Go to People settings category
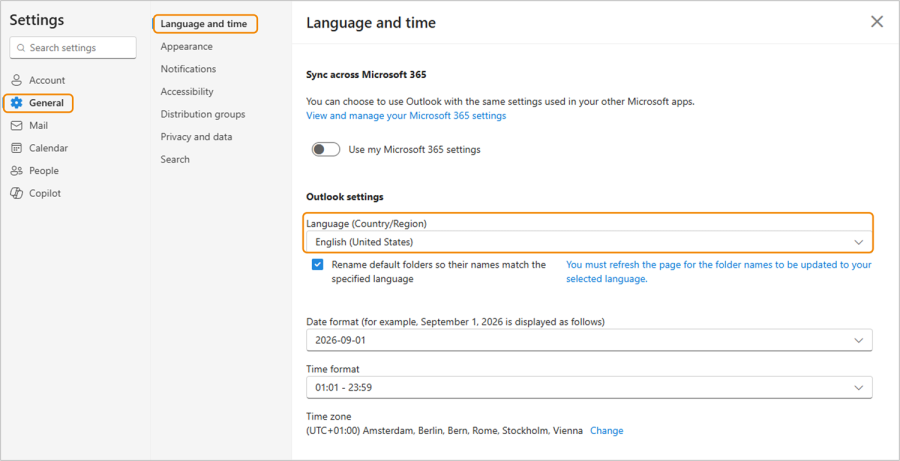Screen dimensions: 900x461 (x=44, y=171)
